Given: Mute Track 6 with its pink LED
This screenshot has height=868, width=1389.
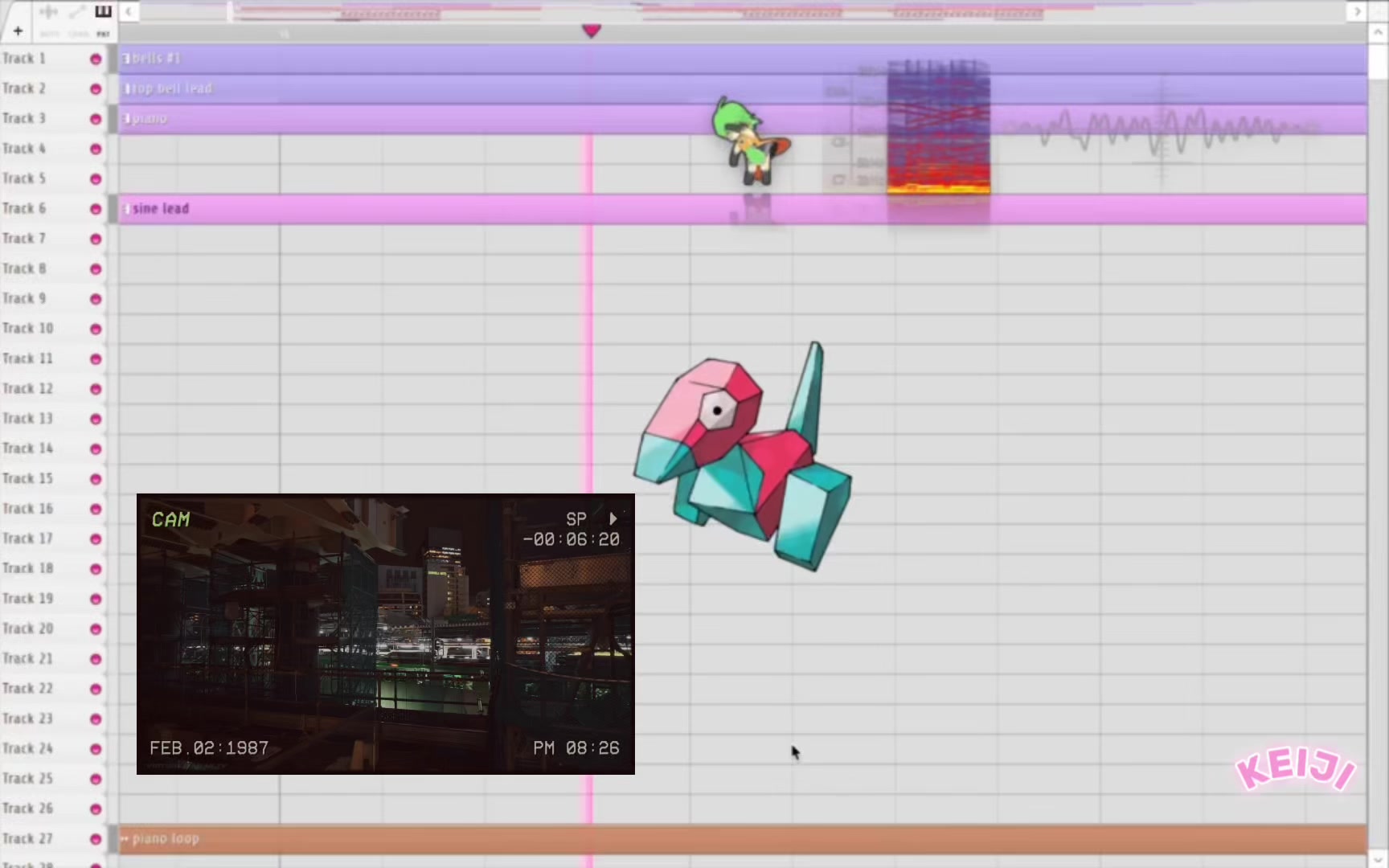Looking at the screenshot, I should 96,209.
